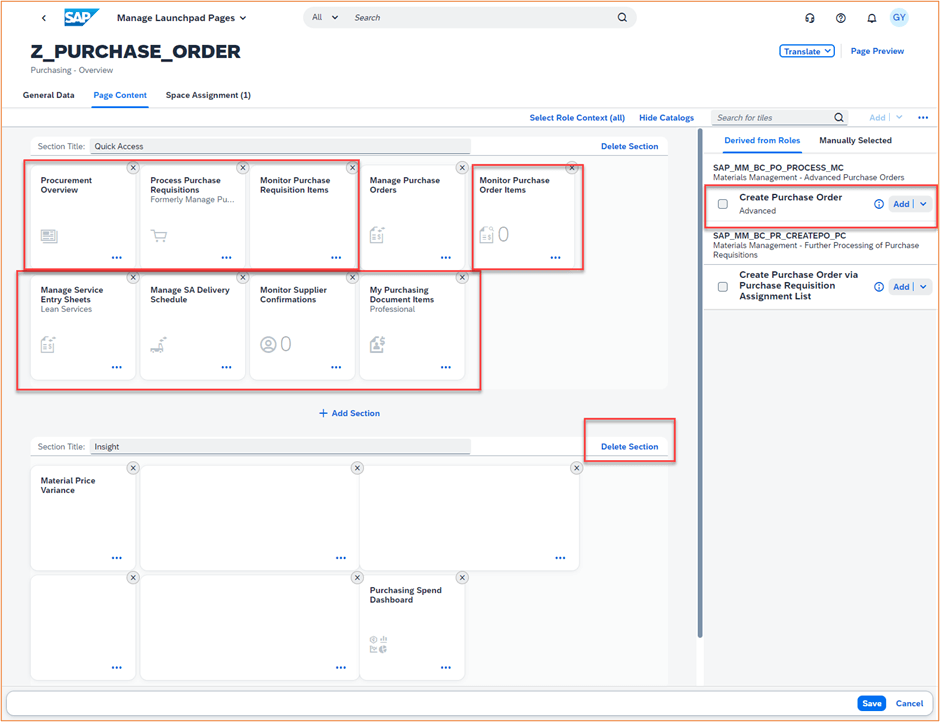The image size is (940, 722).
Task: Open the more options on Procurement Overview tile
Action: click(x=117, y=257)
